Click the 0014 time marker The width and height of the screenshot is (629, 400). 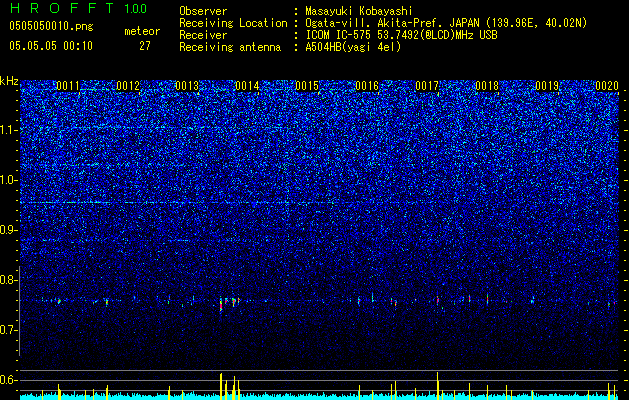point(248,86)
